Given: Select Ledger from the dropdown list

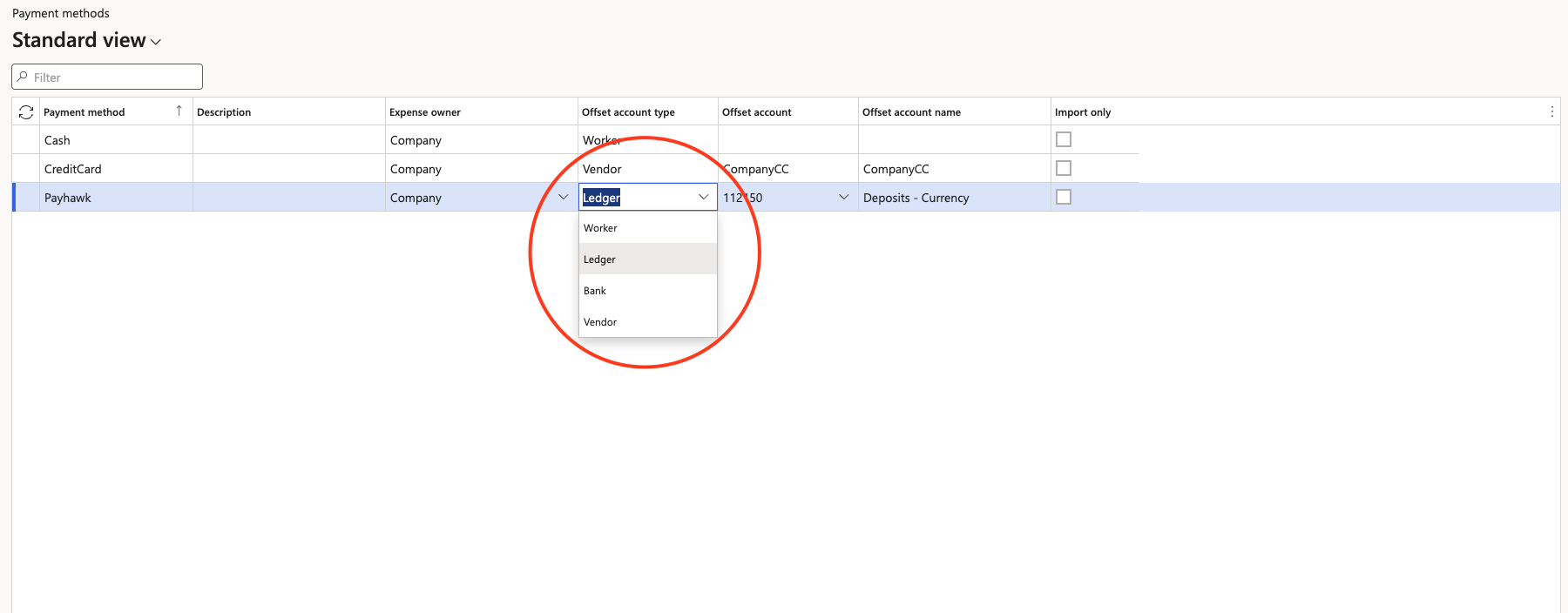Looking at the screenshot, I should [x=648, y=259].
